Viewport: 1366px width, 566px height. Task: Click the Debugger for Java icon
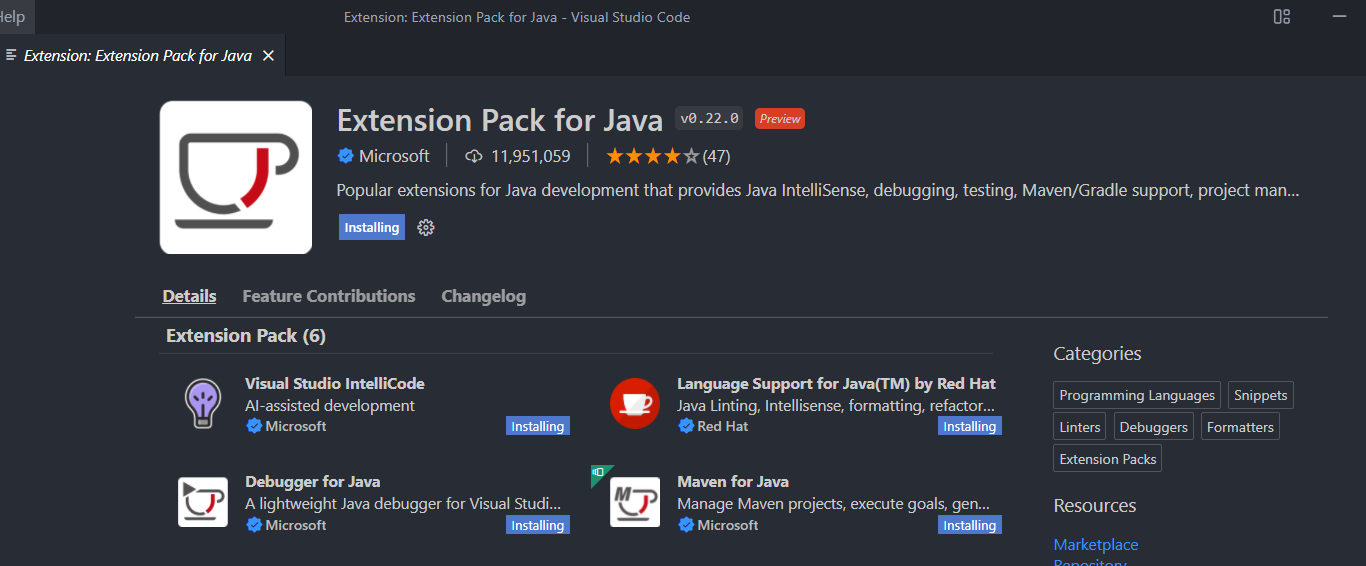click(x=203, y=502)
